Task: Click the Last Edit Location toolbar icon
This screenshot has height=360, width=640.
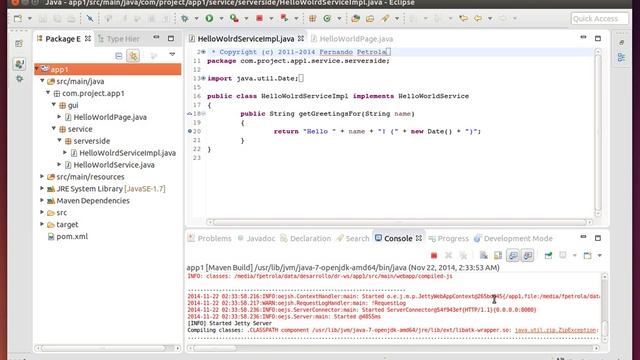Action: tap(463, 18)
